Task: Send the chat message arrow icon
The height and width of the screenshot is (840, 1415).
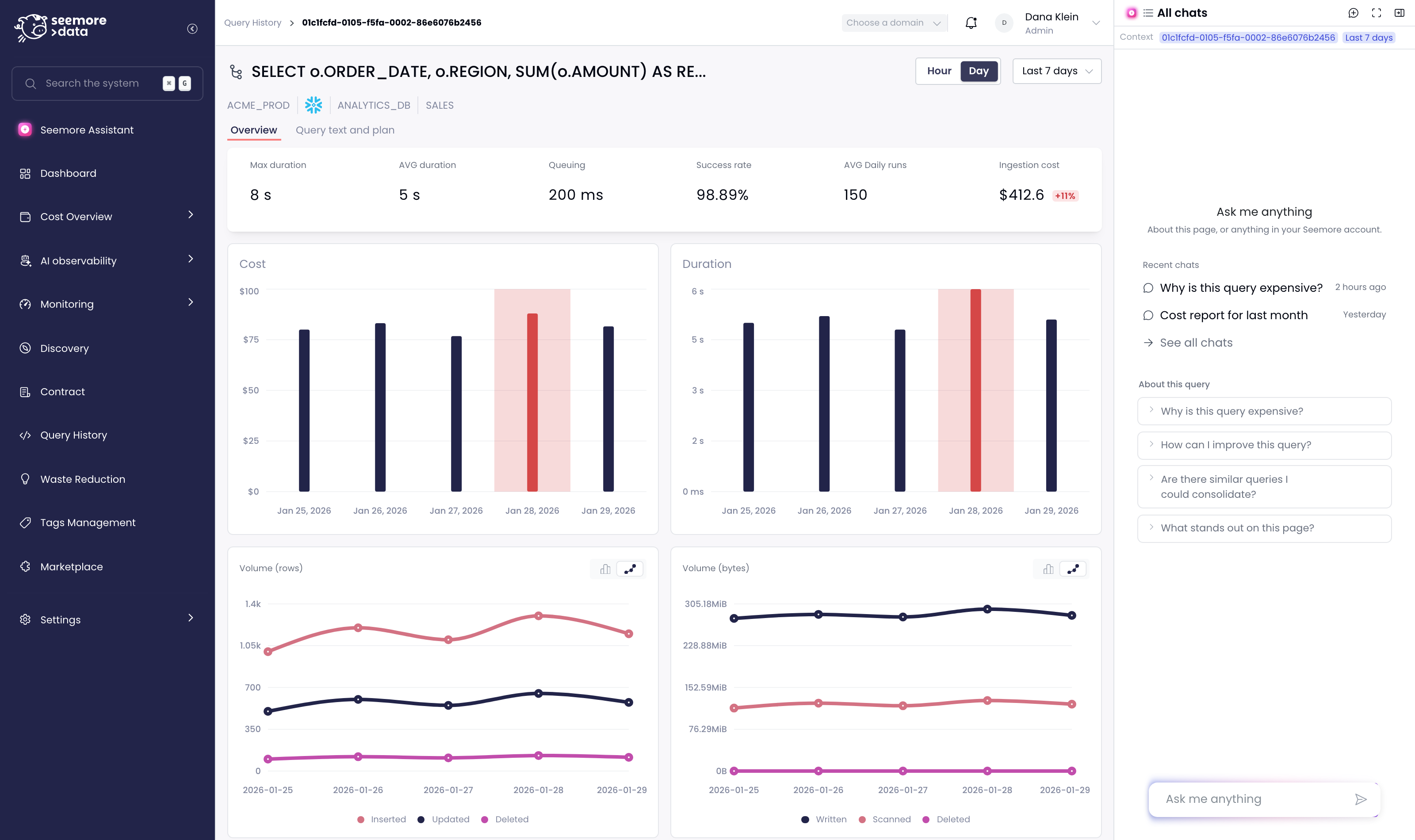Action: [x=1361, y=799]
